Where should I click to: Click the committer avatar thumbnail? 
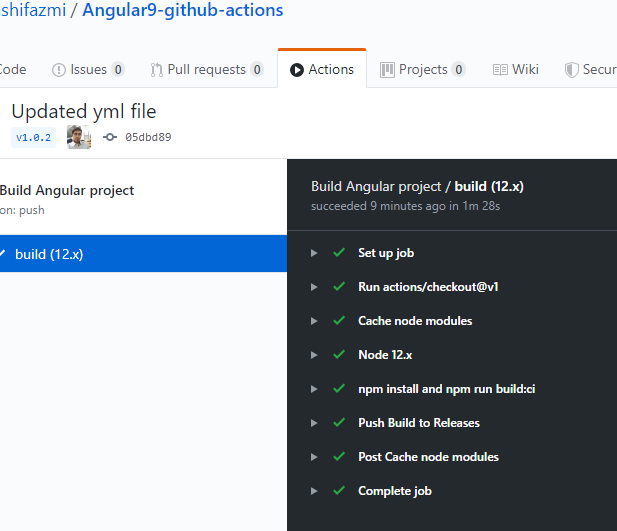coord(79,137)
